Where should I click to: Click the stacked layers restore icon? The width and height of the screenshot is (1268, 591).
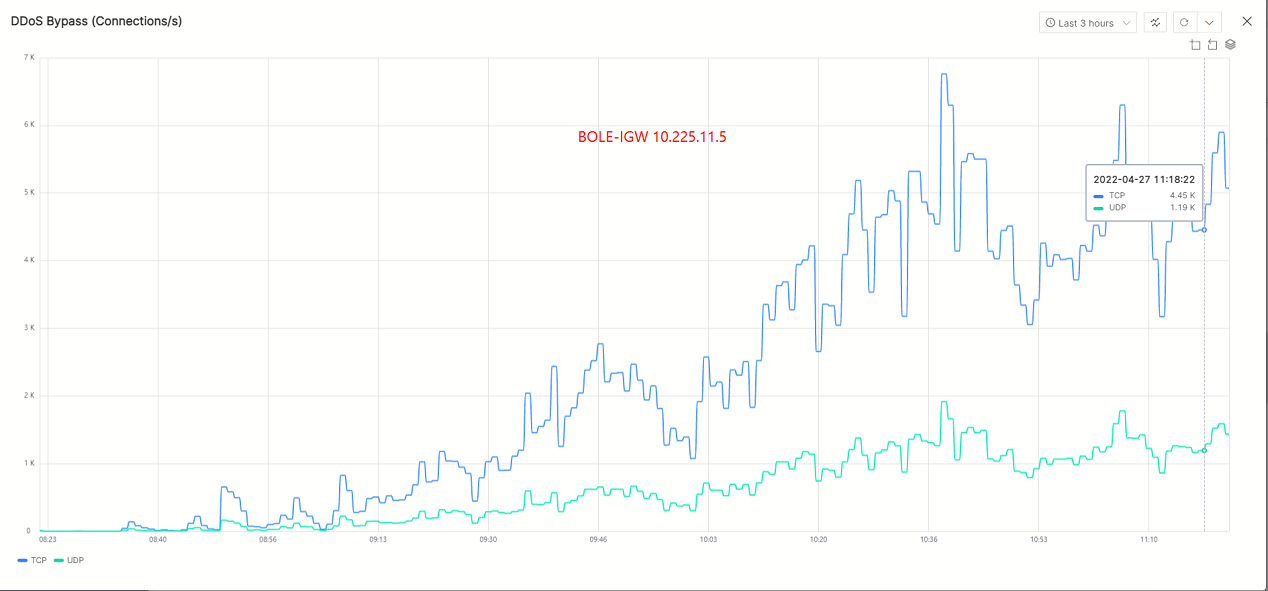point(1230,45)
